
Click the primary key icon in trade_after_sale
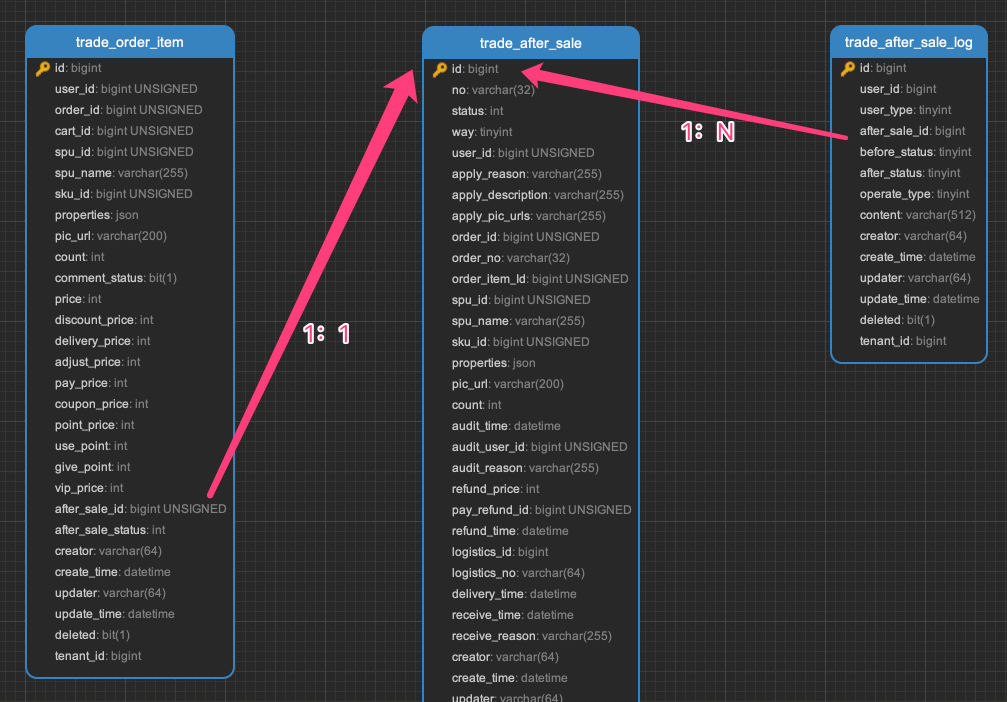tap(440, 69)
